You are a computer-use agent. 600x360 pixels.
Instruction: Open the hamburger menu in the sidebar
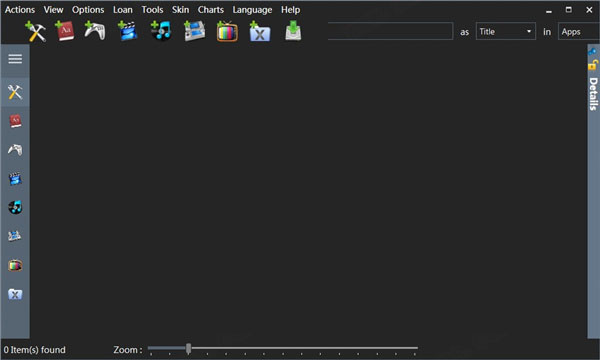click(15, 59)
